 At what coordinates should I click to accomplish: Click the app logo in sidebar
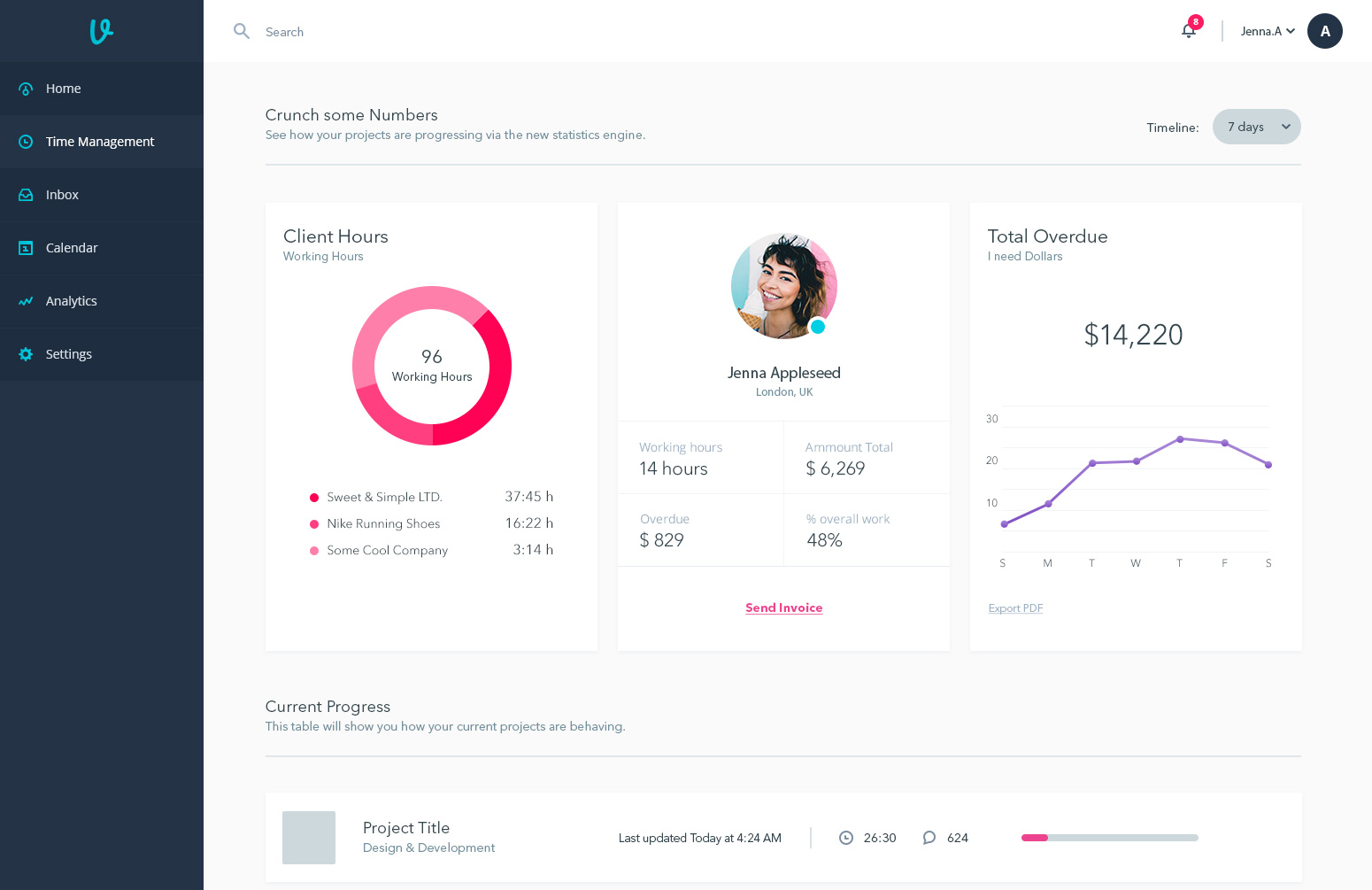pyautogui.click(x=102, y=31)
